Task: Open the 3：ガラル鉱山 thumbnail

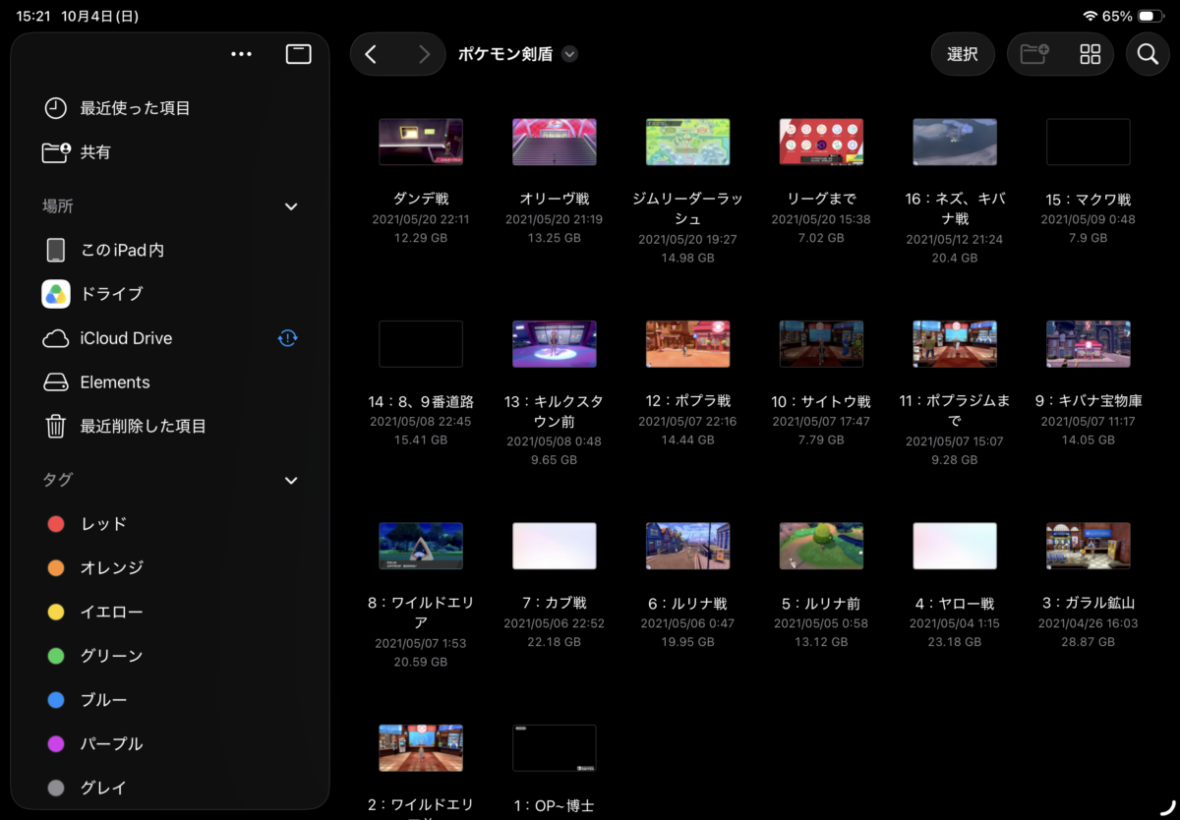Action: (x=1088, y=546)
